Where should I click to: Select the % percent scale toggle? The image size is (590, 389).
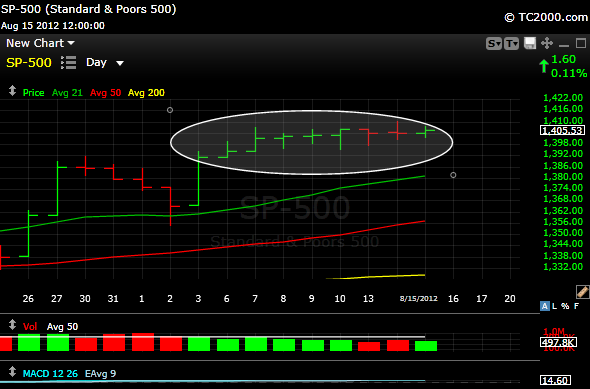(565, 306)
